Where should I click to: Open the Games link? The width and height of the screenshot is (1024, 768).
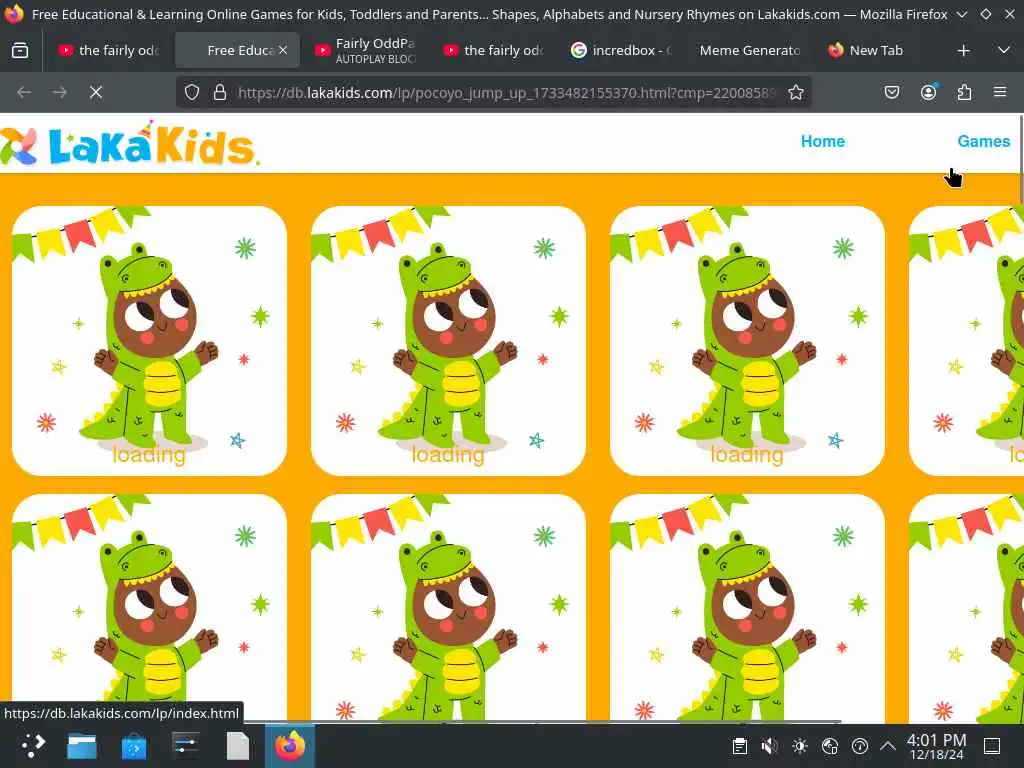pyautogui.click(x=984, y=141)
